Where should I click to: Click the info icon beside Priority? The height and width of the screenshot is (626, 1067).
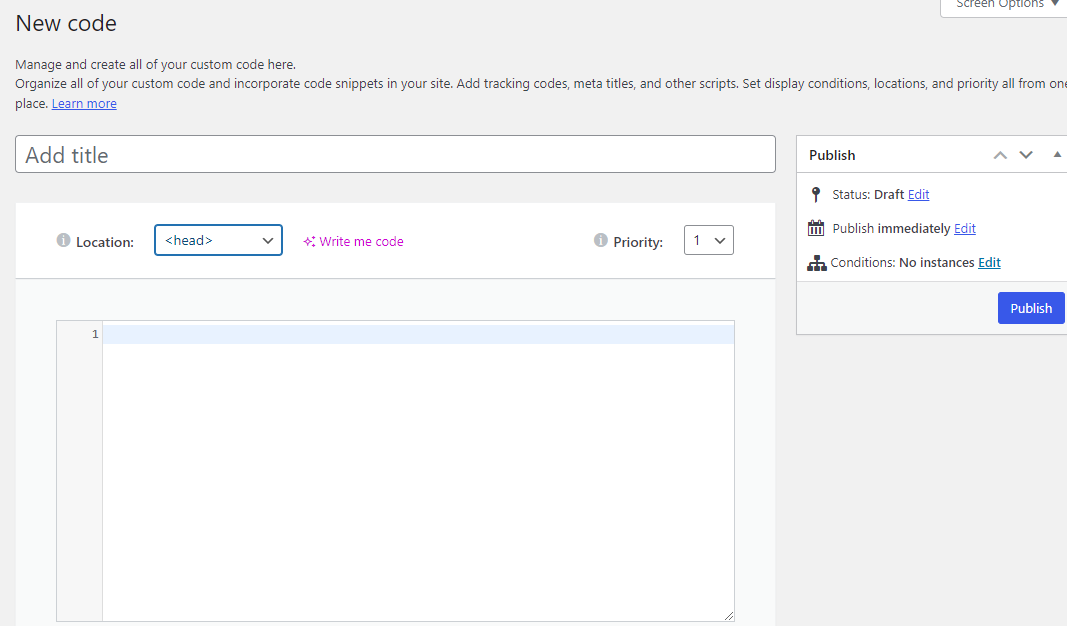(601, 240)
